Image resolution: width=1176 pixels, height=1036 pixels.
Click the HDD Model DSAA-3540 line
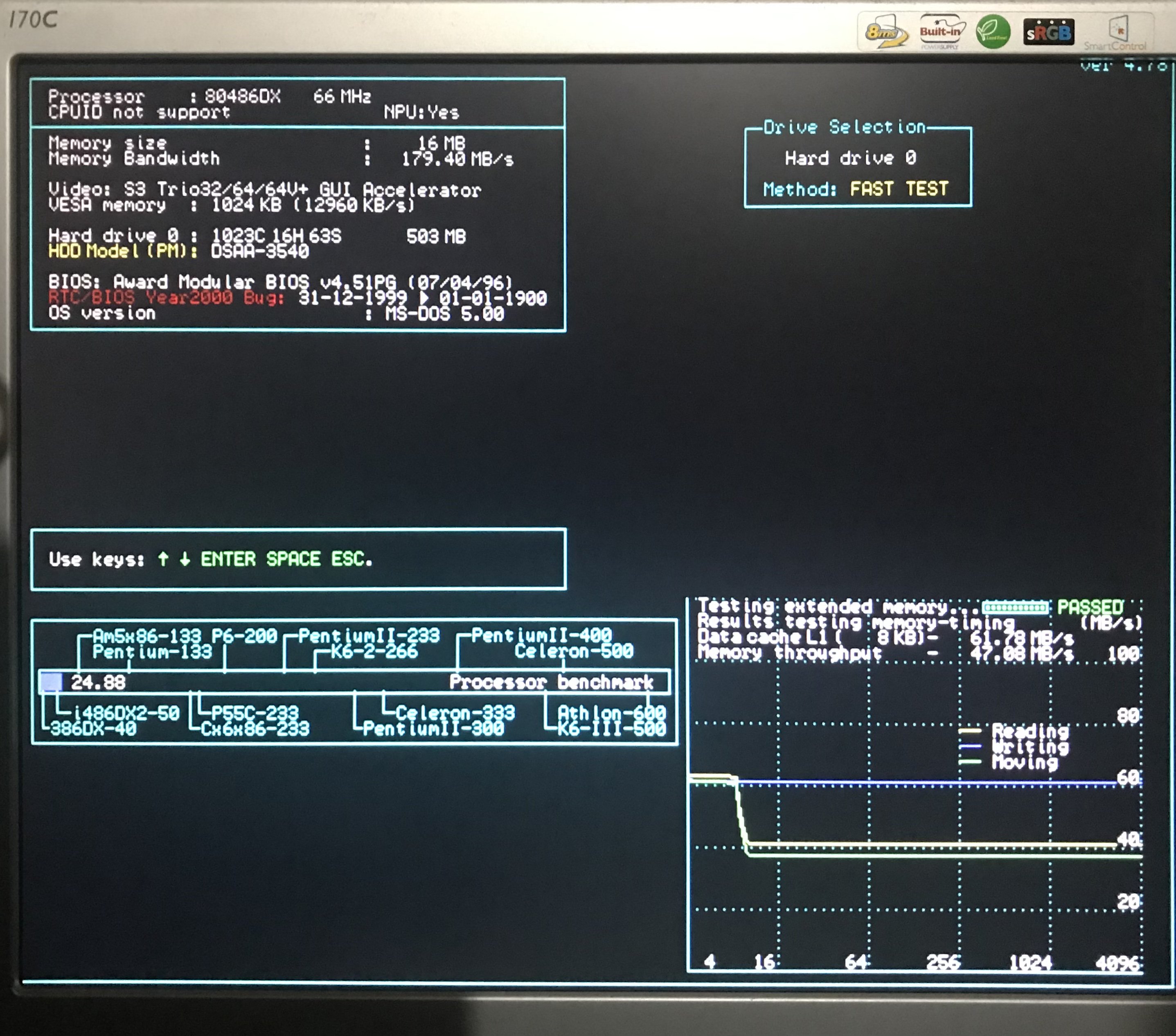(x=178, y=251)
